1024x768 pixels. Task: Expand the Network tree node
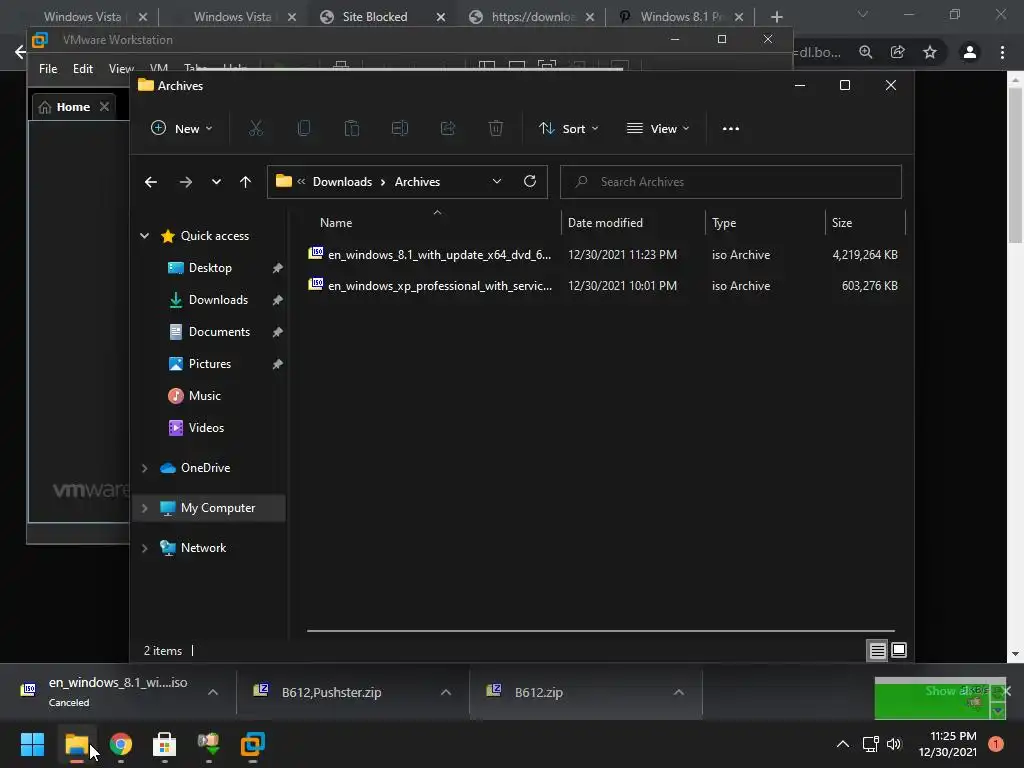(144, 548)
